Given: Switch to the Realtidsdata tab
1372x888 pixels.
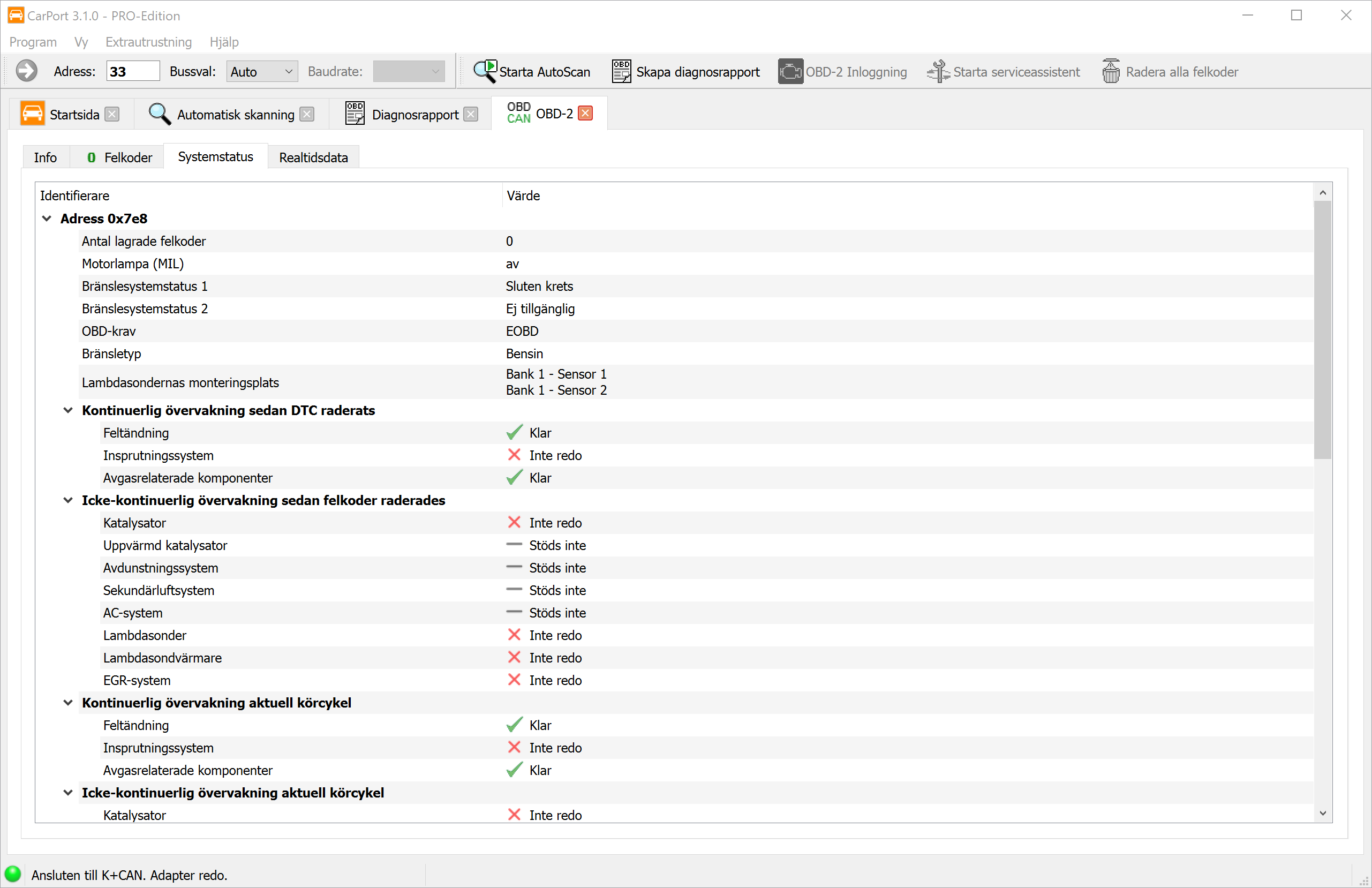Looking at the screenshot, I should pos(313,157).
